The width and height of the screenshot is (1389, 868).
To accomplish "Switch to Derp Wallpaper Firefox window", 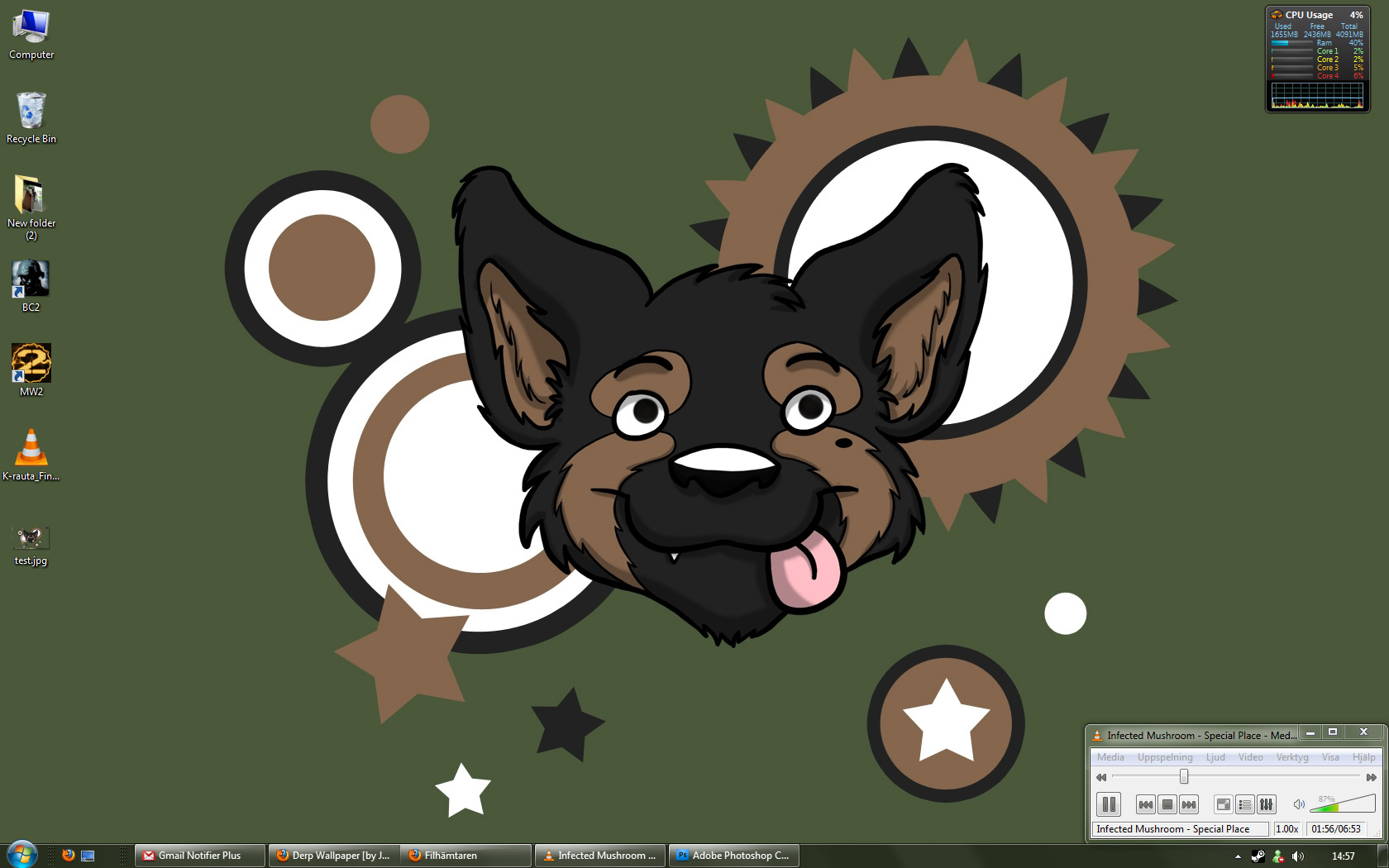I will (x=334, y=856).
